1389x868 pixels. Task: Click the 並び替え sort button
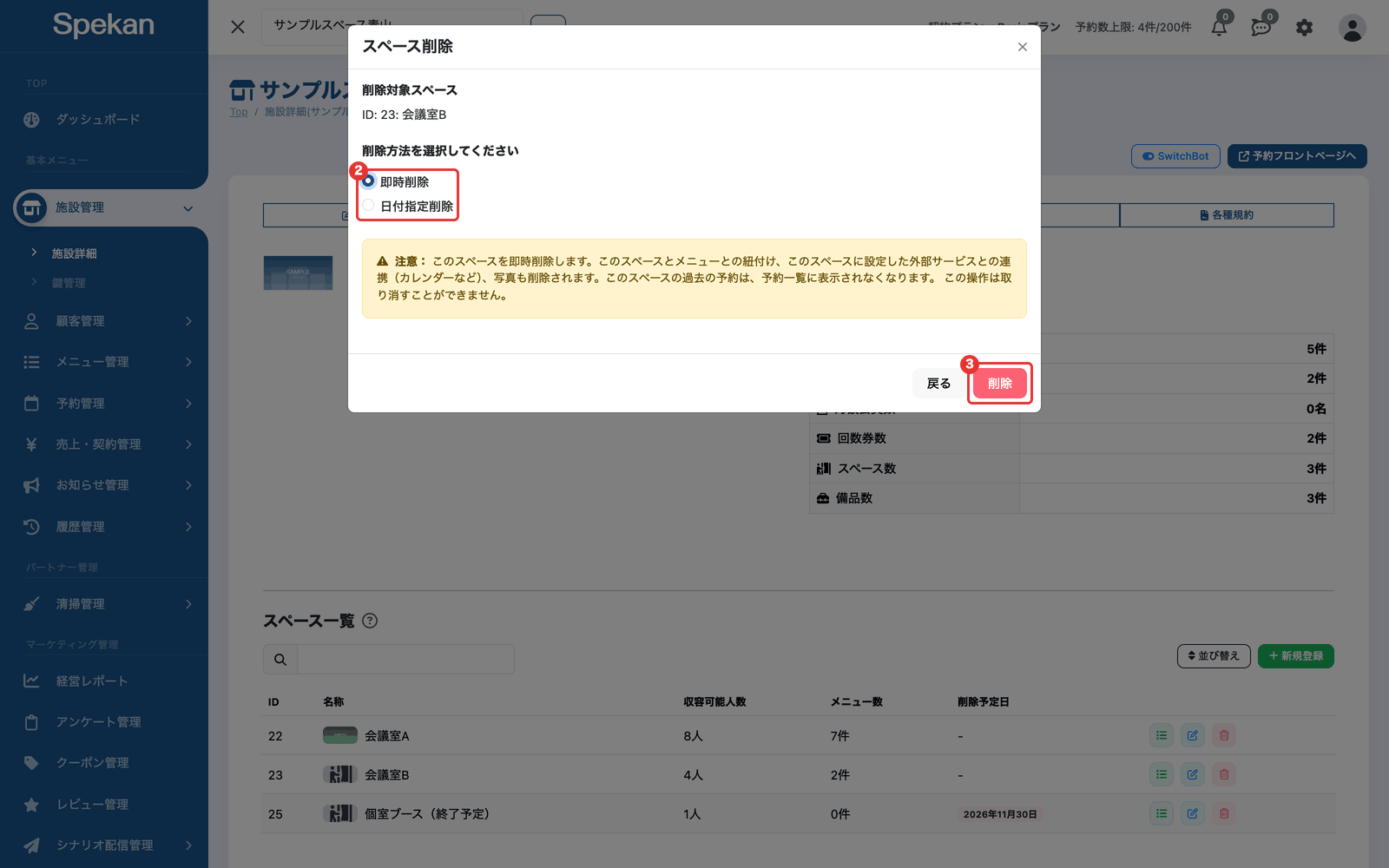point(1214,656)
